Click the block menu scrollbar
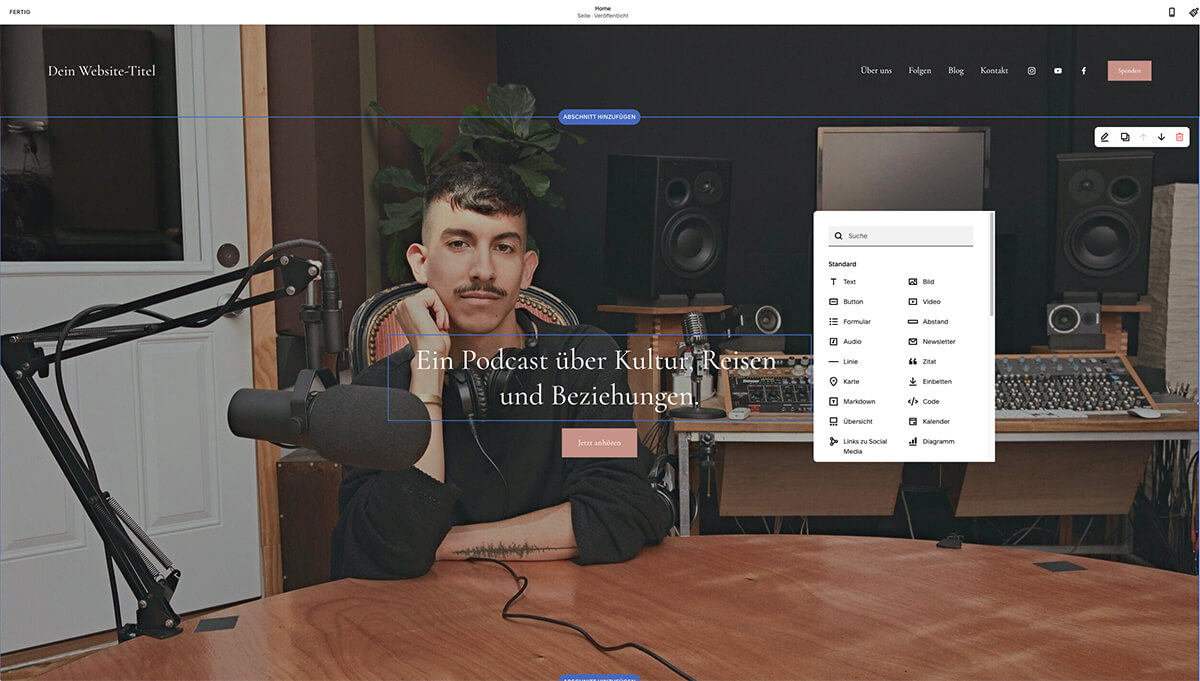 pyautogui.click(x=992, y=265)
